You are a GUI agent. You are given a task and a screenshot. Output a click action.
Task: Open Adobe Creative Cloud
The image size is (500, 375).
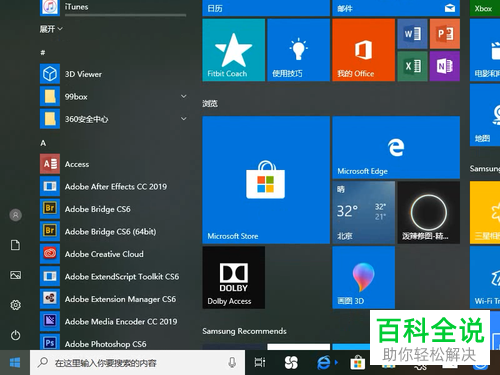pos(113,254)
